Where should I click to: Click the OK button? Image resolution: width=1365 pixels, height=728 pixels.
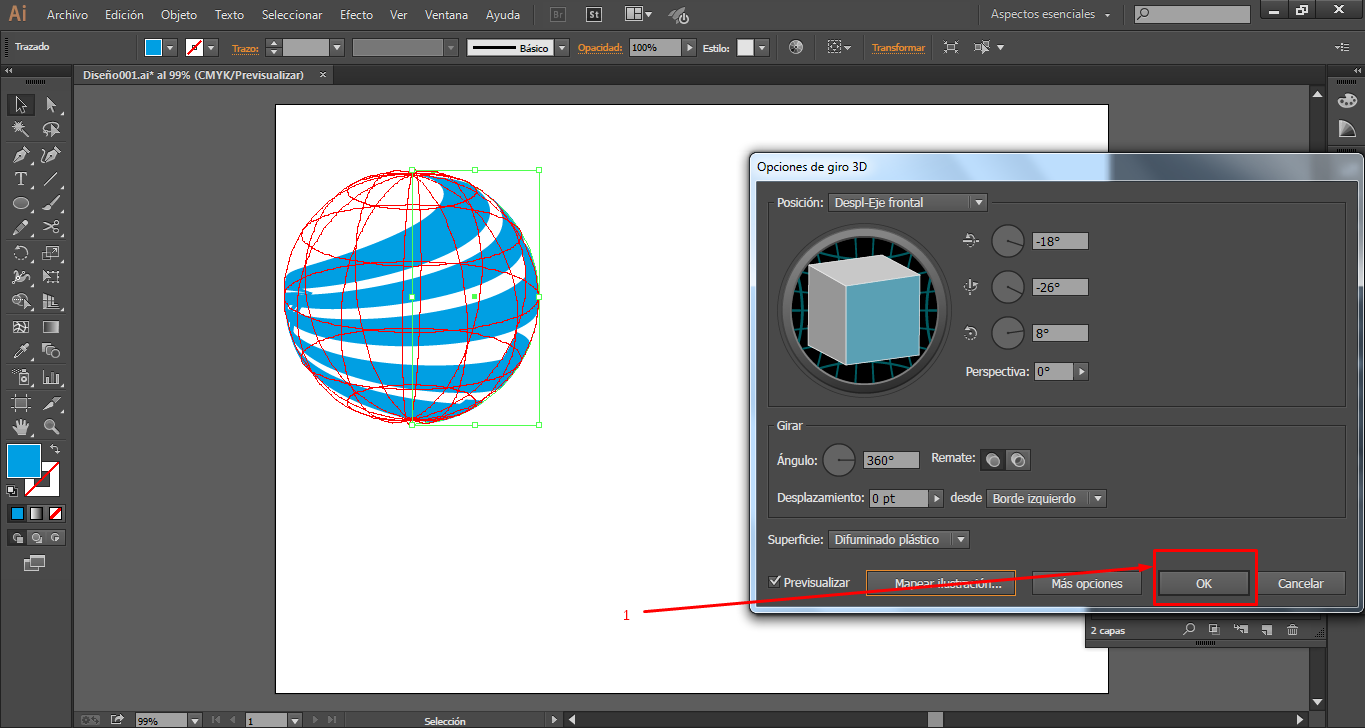click(1204, 583)
